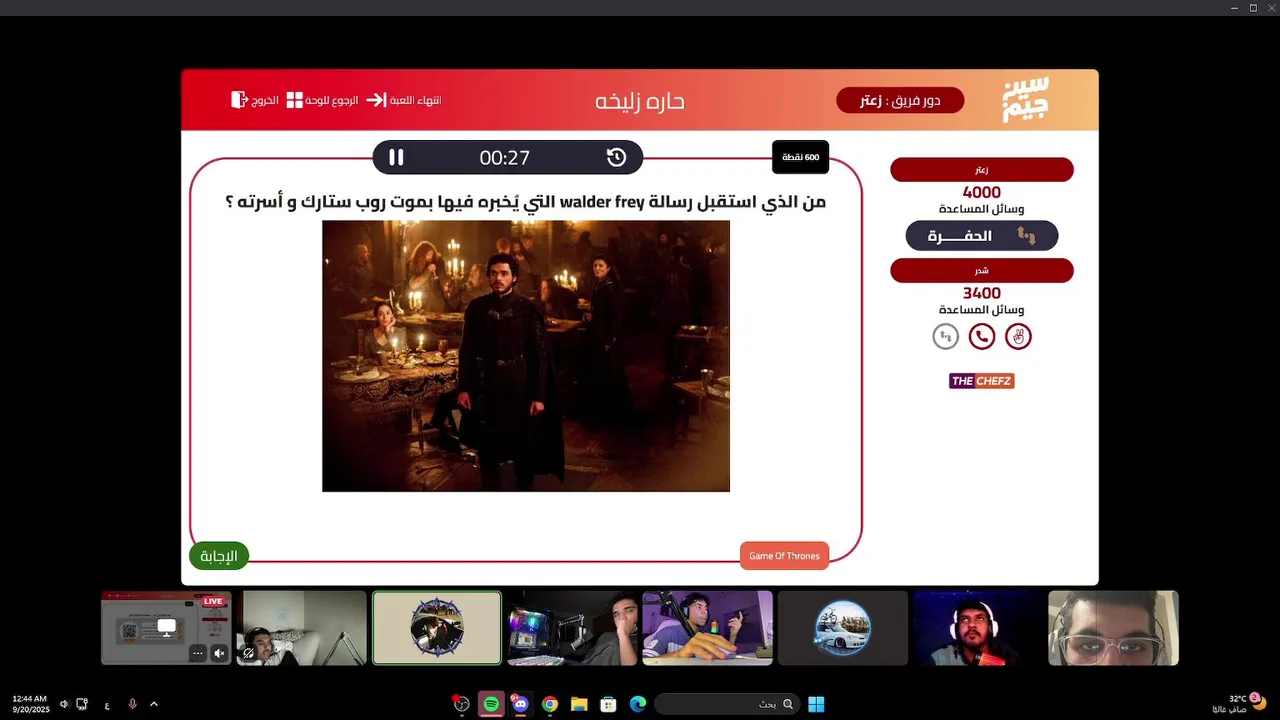Click the greyed swap lifeline for team شجر
Image resolution: width=1280 pixels, height=720 pixels.
coord(945,337)
